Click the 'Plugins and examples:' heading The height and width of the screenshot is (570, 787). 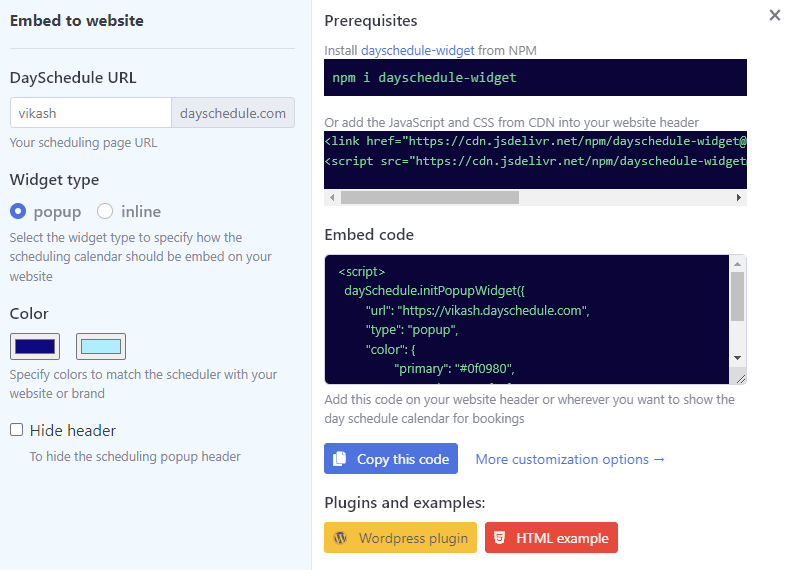coord(405,502)
